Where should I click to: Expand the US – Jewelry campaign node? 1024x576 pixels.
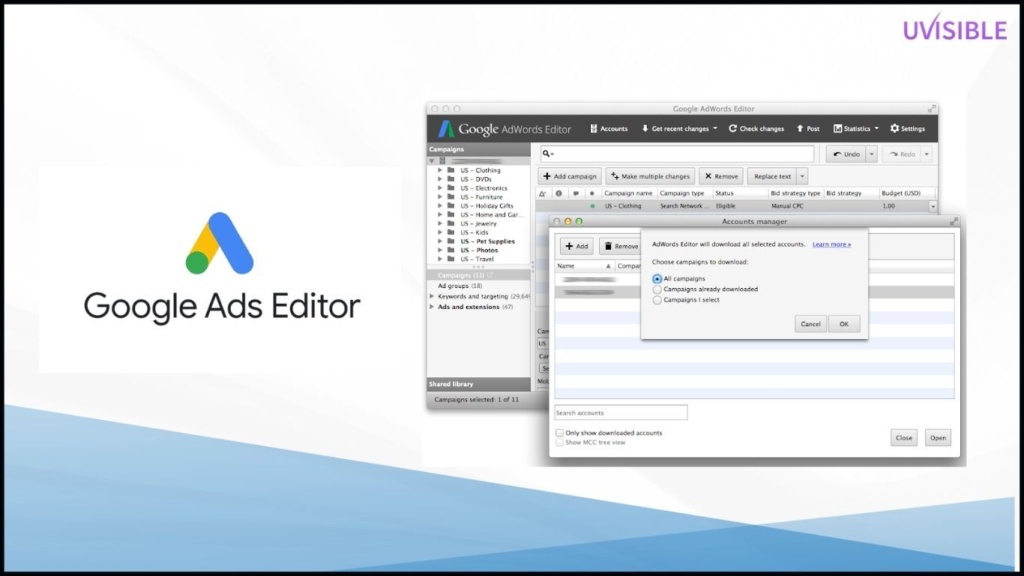[440, 223]
